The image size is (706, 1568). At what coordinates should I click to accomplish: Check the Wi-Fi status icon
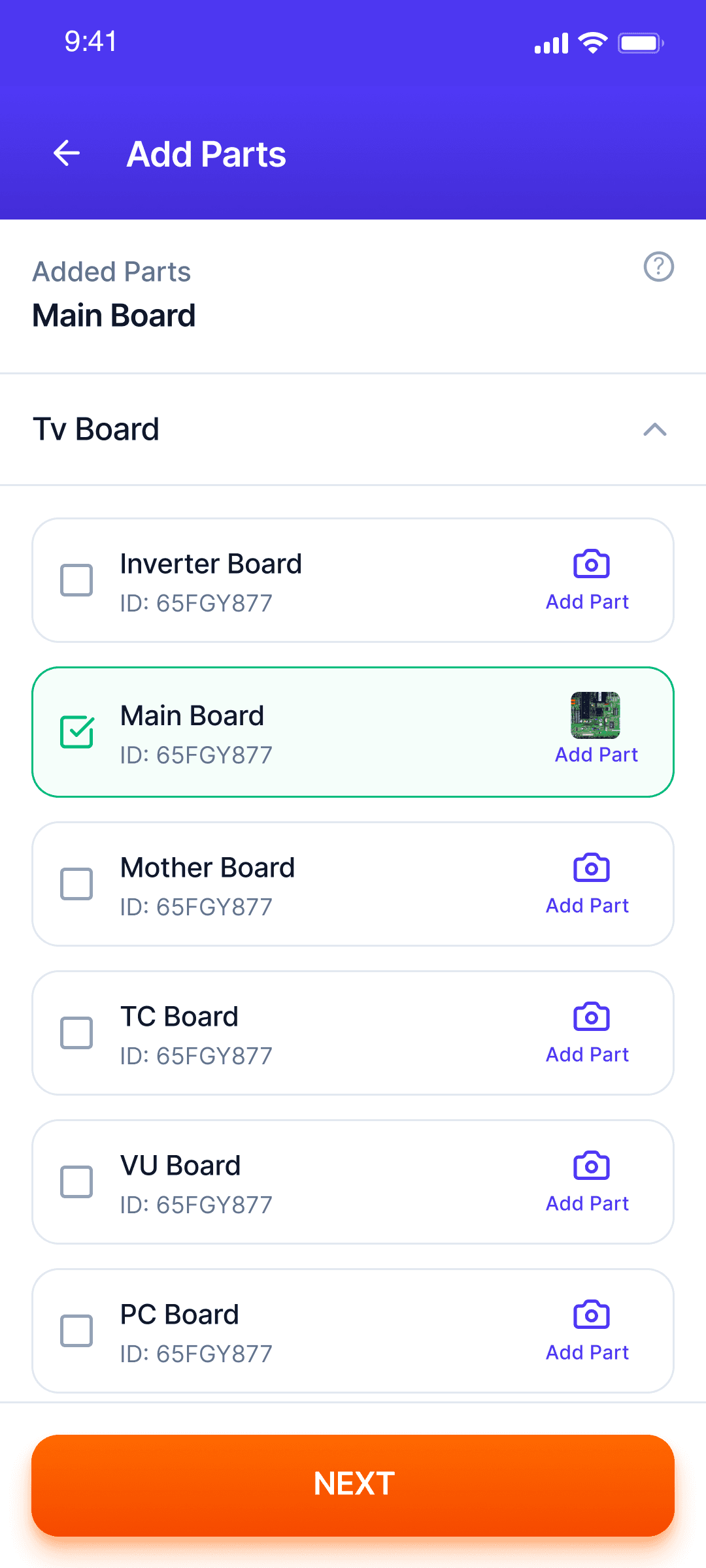[x=593, y=43]
